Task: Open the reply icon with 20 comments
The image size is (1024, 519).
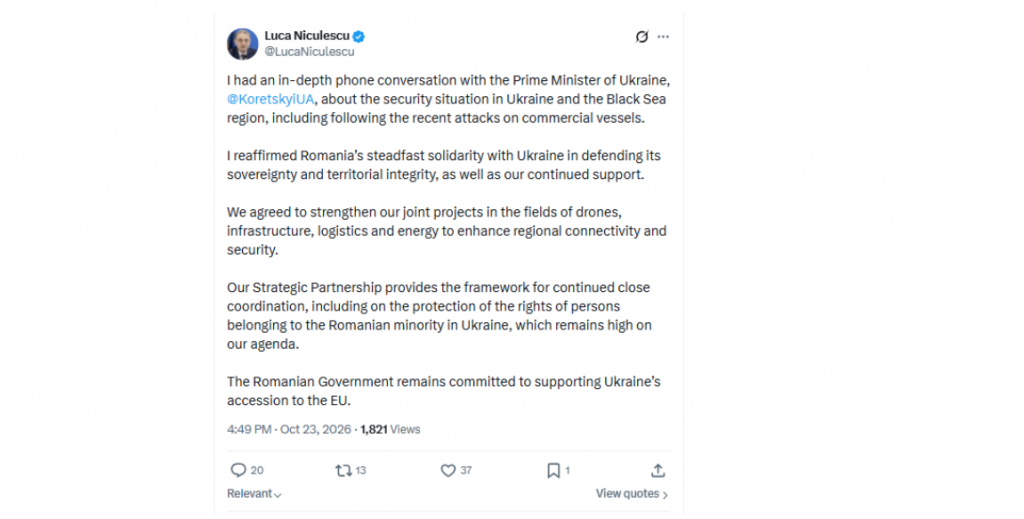Action: 238,470
